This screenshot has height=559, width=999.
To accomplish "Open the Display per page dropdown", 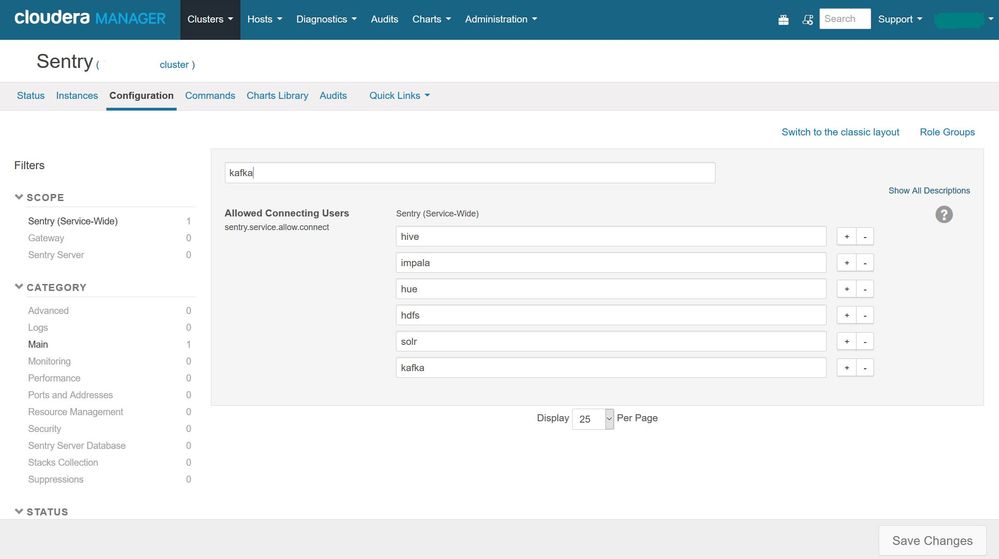I will 593,419.
